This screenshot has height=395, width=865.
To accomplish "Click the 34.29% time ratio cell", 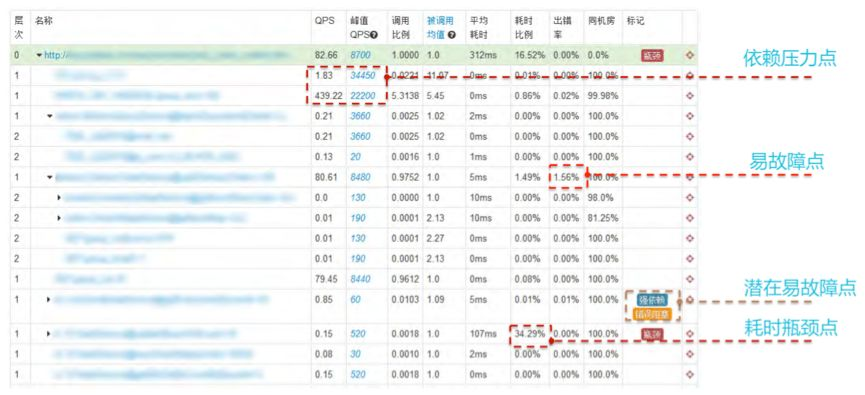I will (530, 334).
